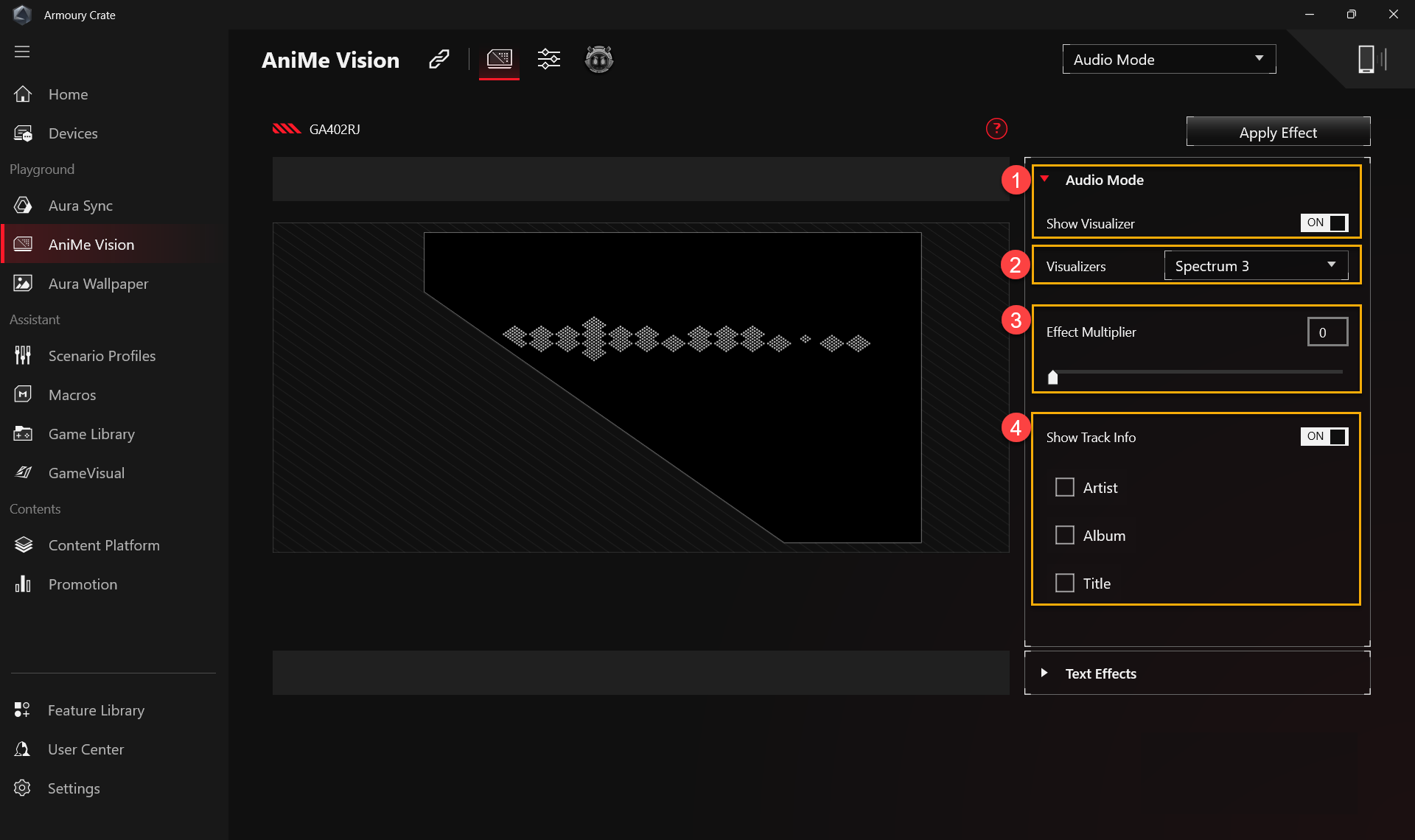Check the Artist checkbox
This screenshot has height=840, width=1415.
1064,487
